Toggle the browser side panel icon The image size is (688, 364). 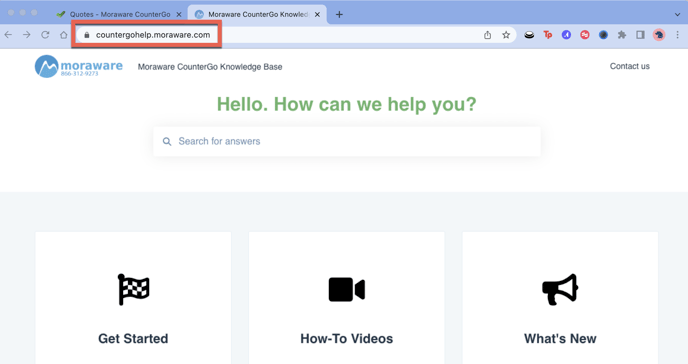pos(641,35)
